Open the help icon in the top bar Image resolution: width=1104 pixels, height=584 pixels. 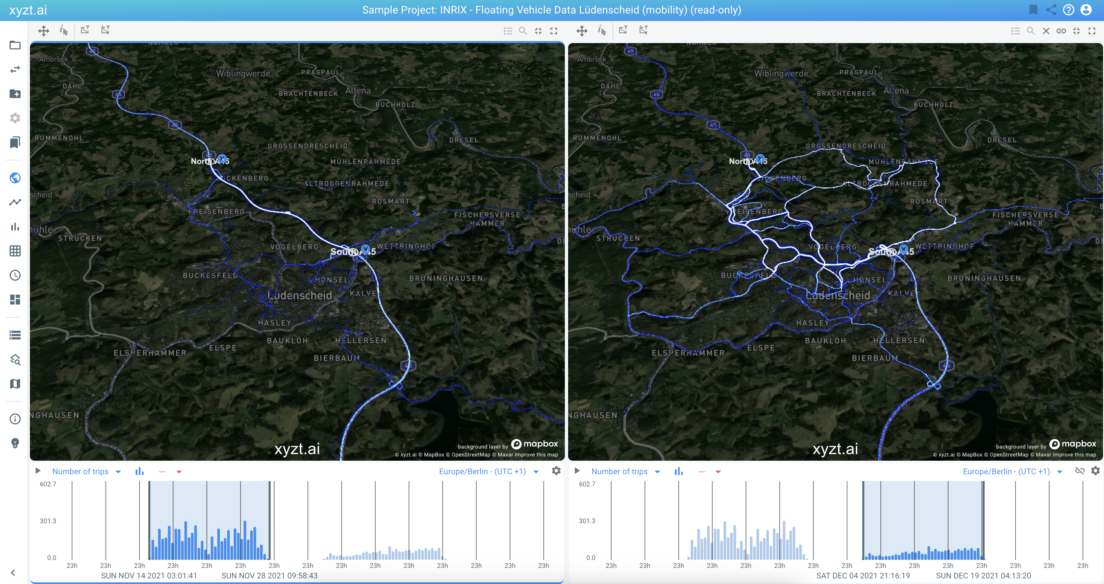click(1068, 10)
